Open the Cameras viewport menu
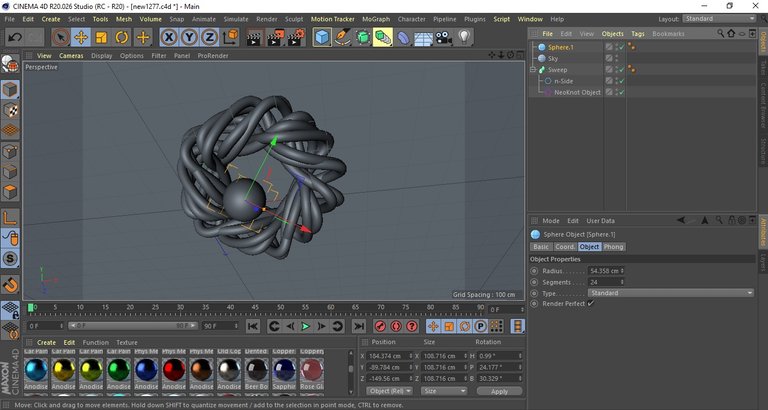Screen dimensions: 768x410 (x=72, y=56)
